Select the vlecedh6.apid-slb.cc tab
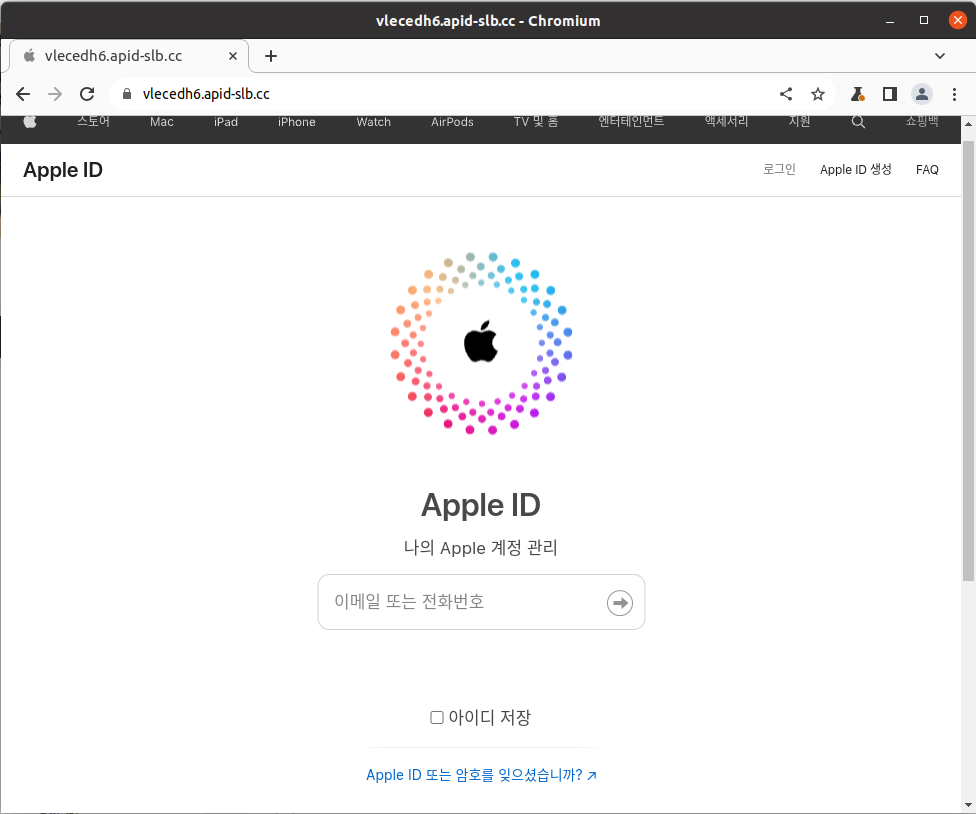The height and width of the screenshot is (814, 976). [x=129, y=56]
